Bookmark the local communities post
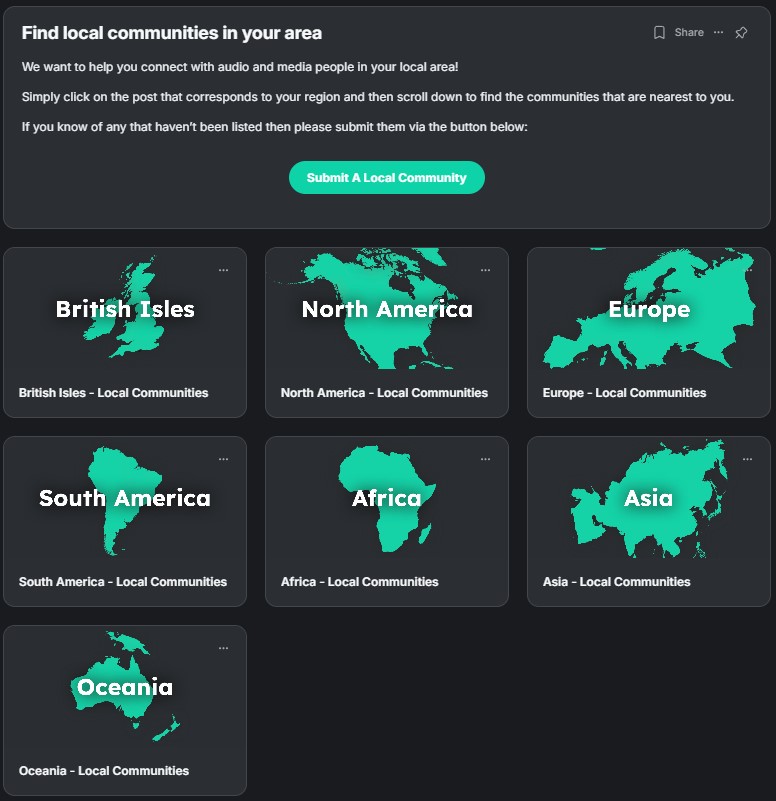 (659, 33)
